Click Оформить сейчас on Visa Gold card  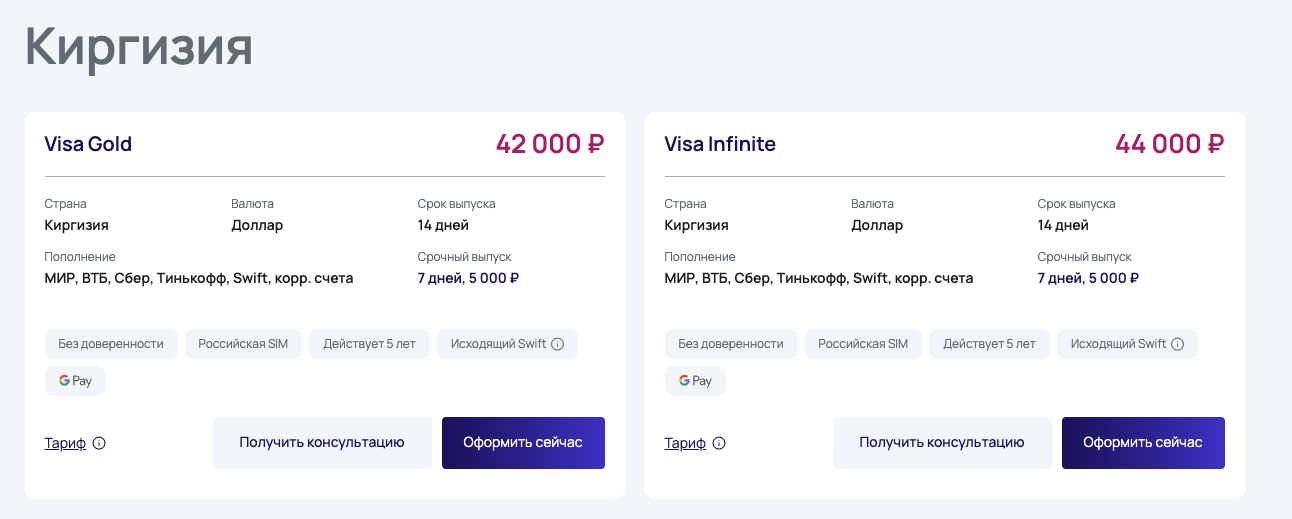tap(523, 443)
